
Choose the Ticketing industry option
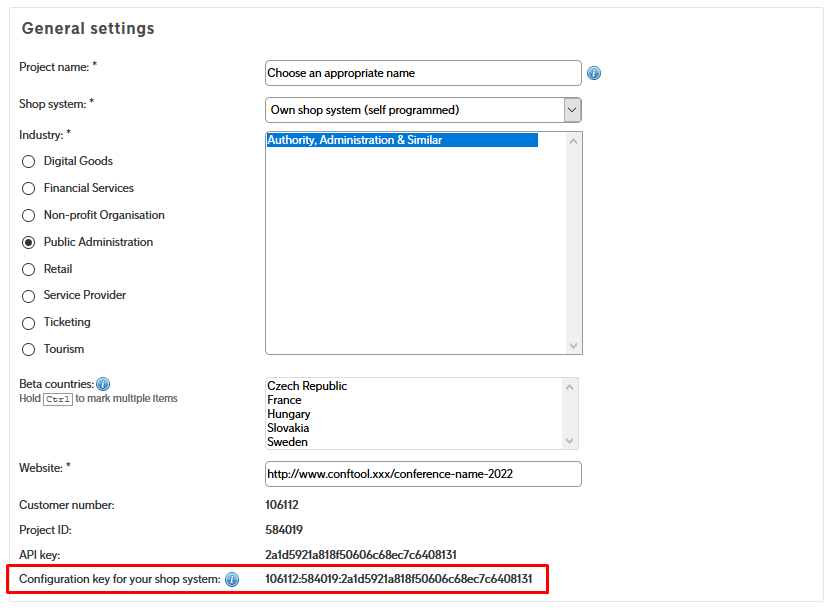(29, 323)
